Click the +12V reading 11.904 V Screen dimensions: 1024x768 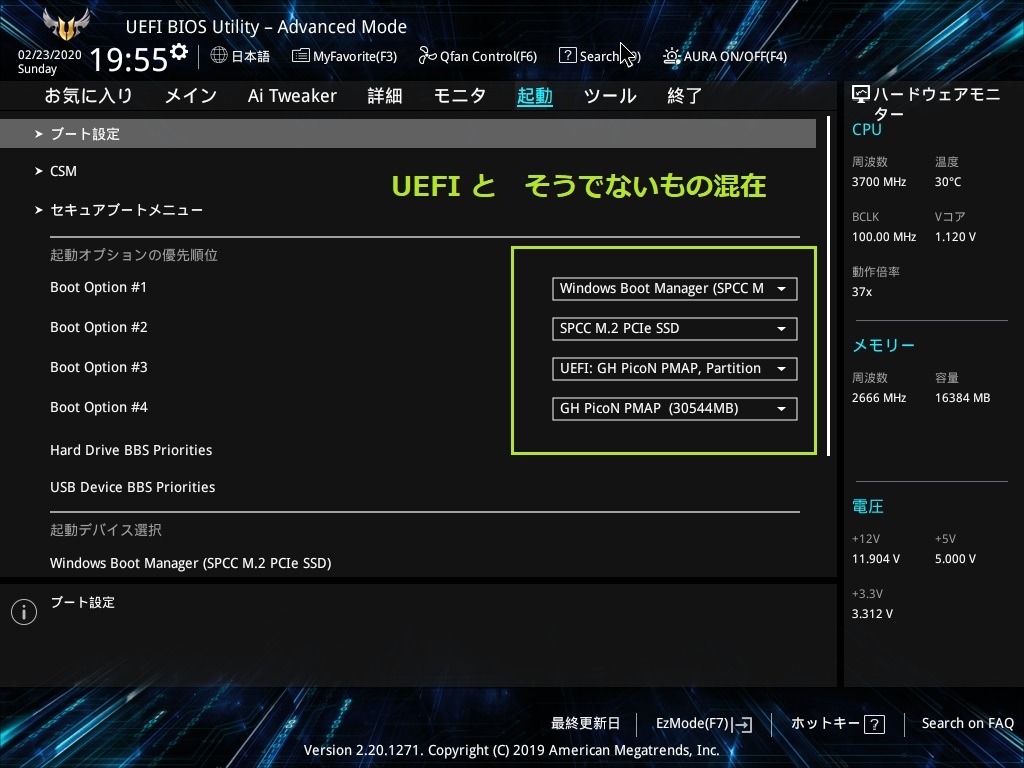click(876, 559)
